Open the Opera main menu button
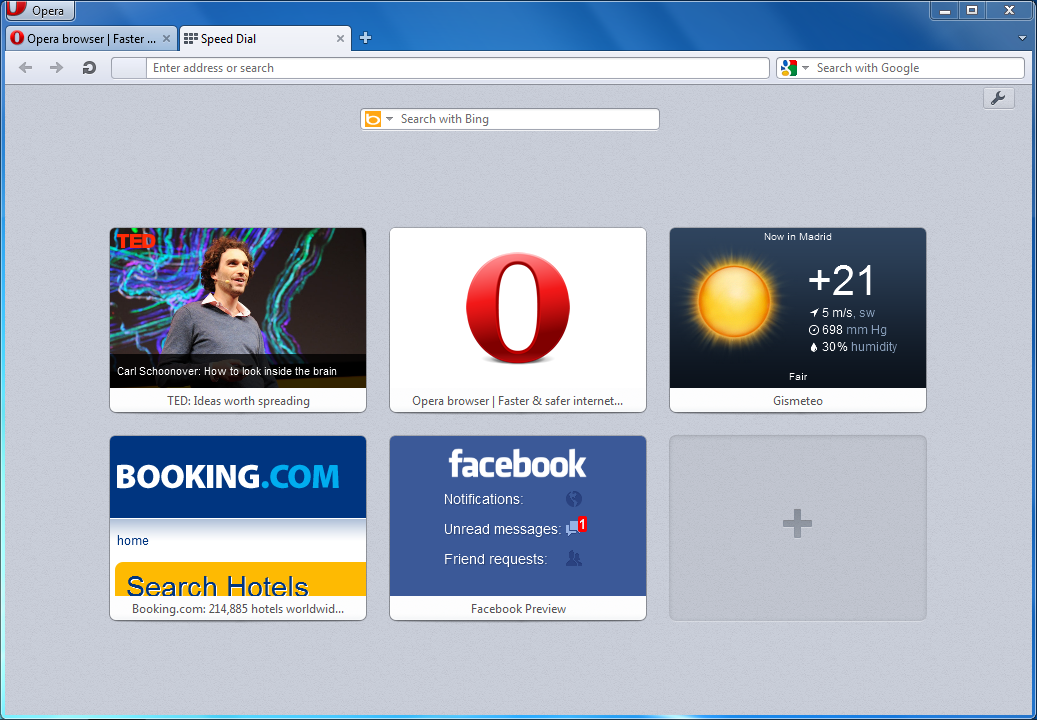The width and height of the screenshot is (1037, 720). (x=40, y=11)
